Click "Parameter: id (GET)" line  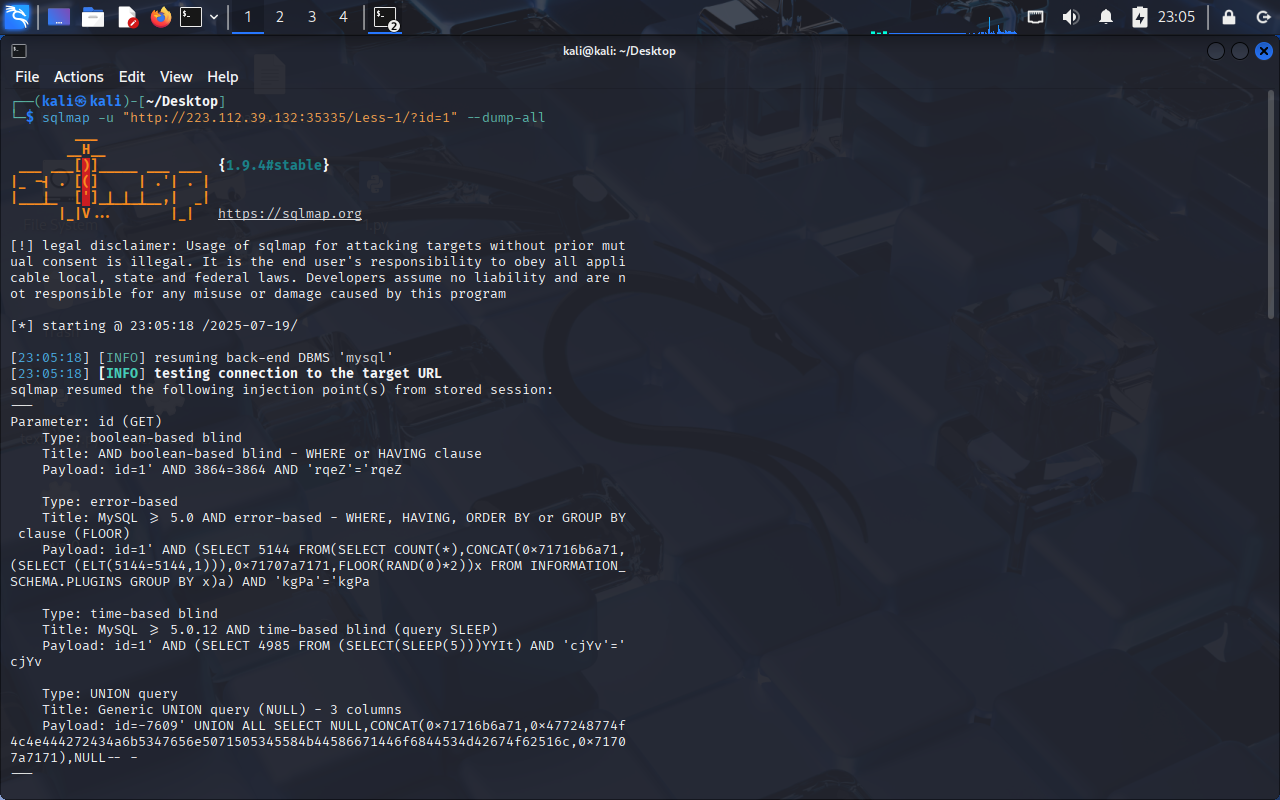[x=86, y=422]
